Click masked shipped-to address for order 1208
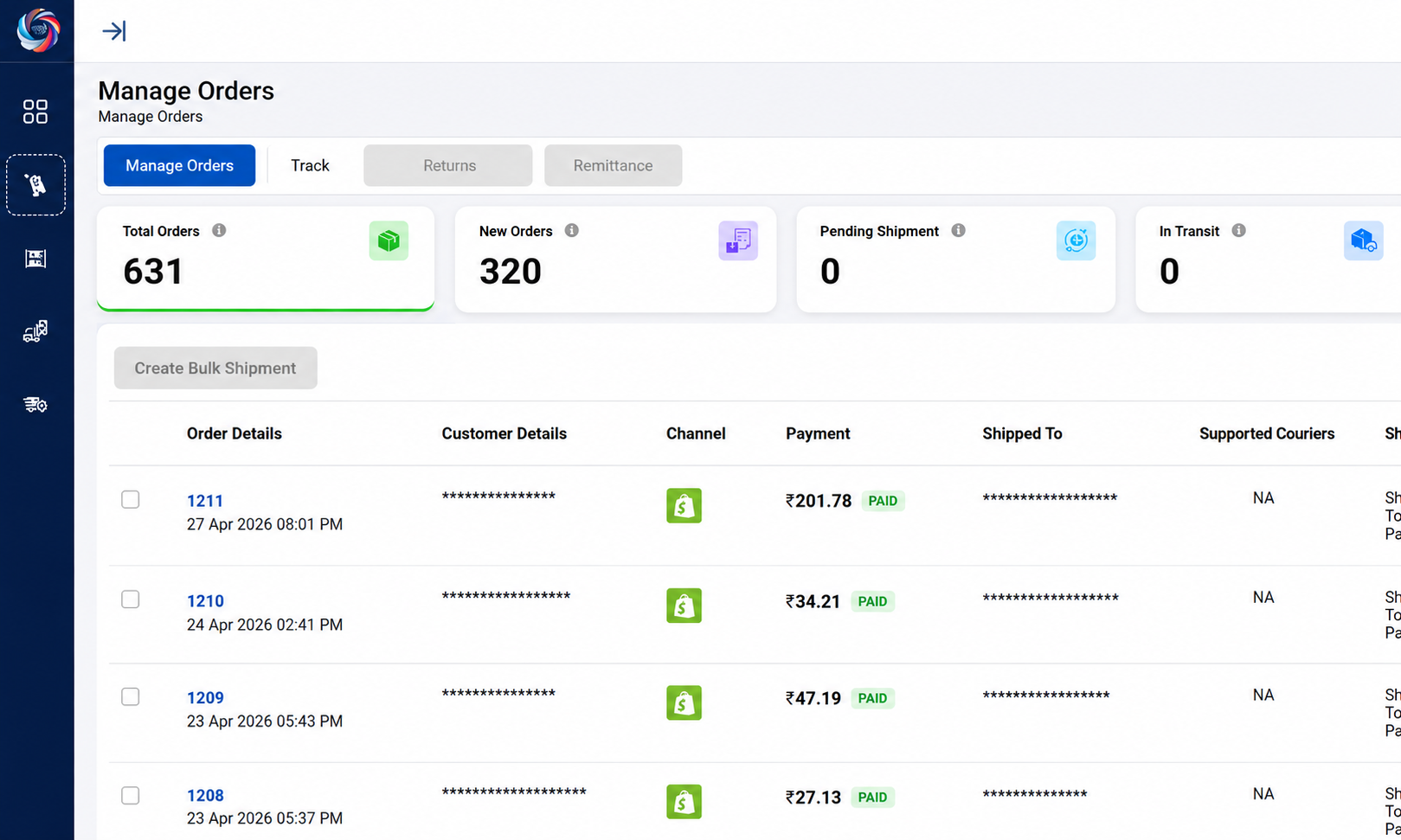The image size is (1401, 840). pos(1035,793)
